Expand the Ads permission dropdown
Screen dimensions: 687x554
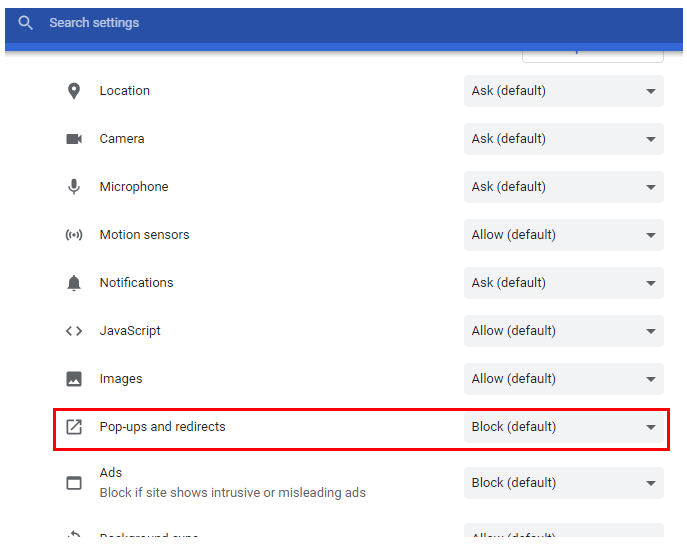tap(563, 483)
